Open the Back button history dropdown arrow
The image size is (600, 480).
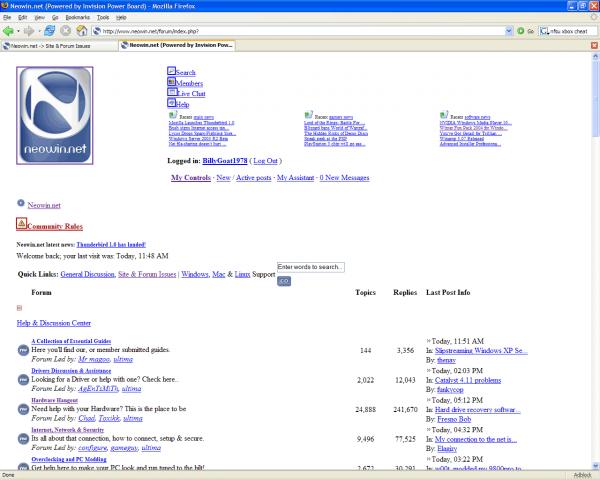(x=18, y=31)
